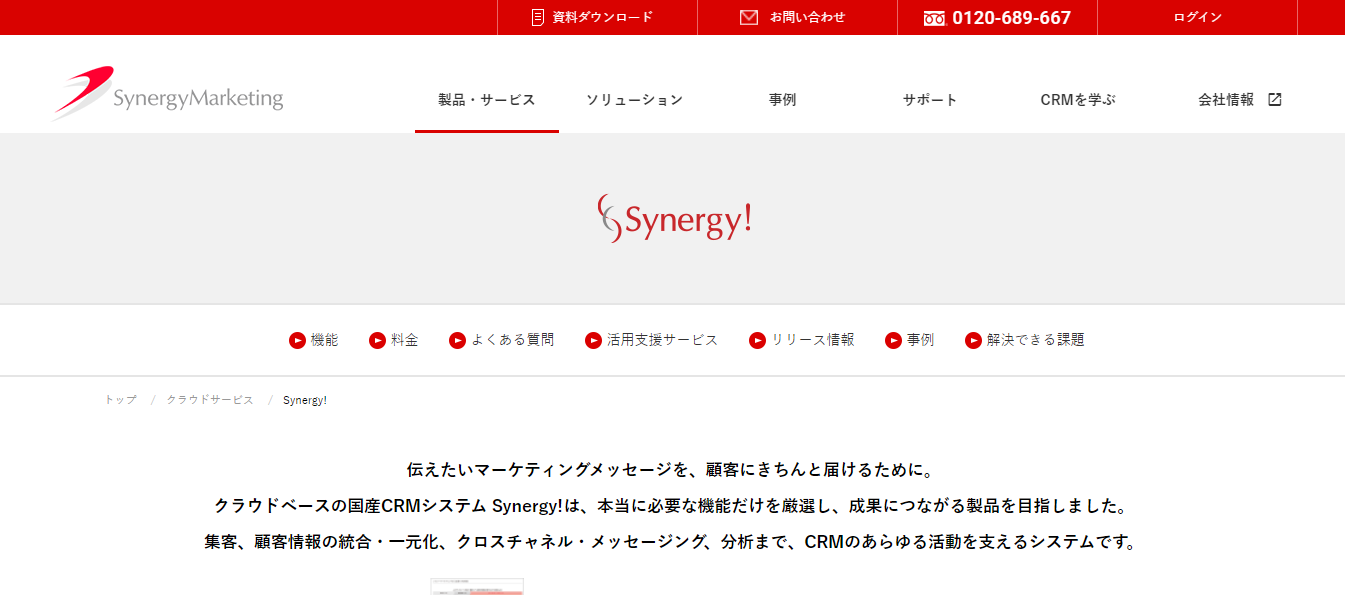Click the small product screenshot thumbnail below the description
This screenshot has height=595, width=1345.
click(476, 589)
